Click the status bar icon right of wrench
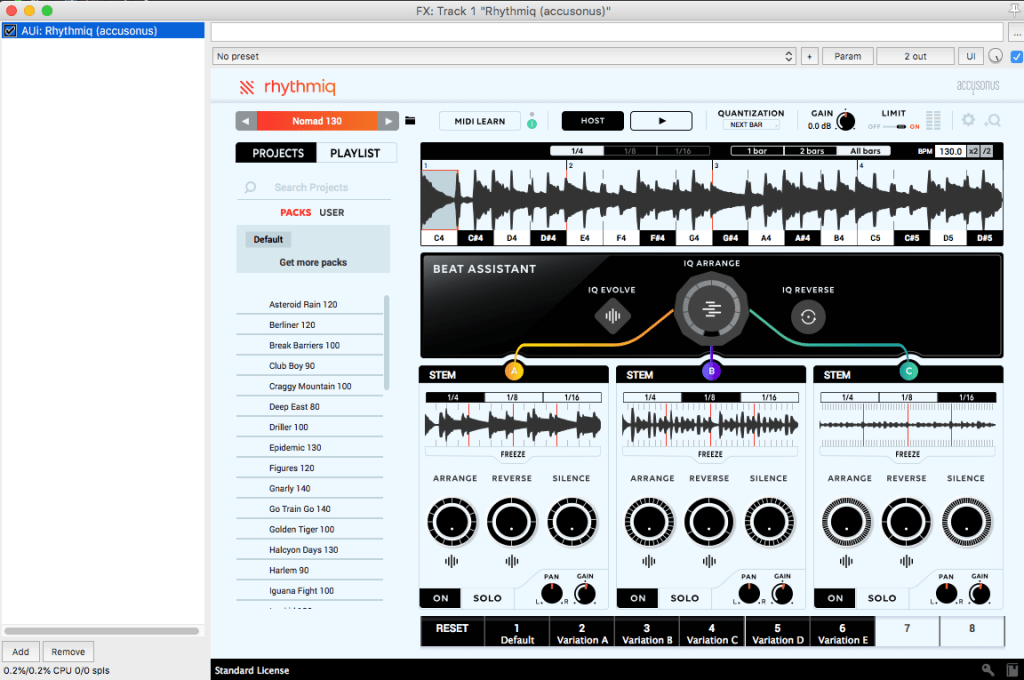The height and width of the screenshot is (680, 1024). (1012, 670)
